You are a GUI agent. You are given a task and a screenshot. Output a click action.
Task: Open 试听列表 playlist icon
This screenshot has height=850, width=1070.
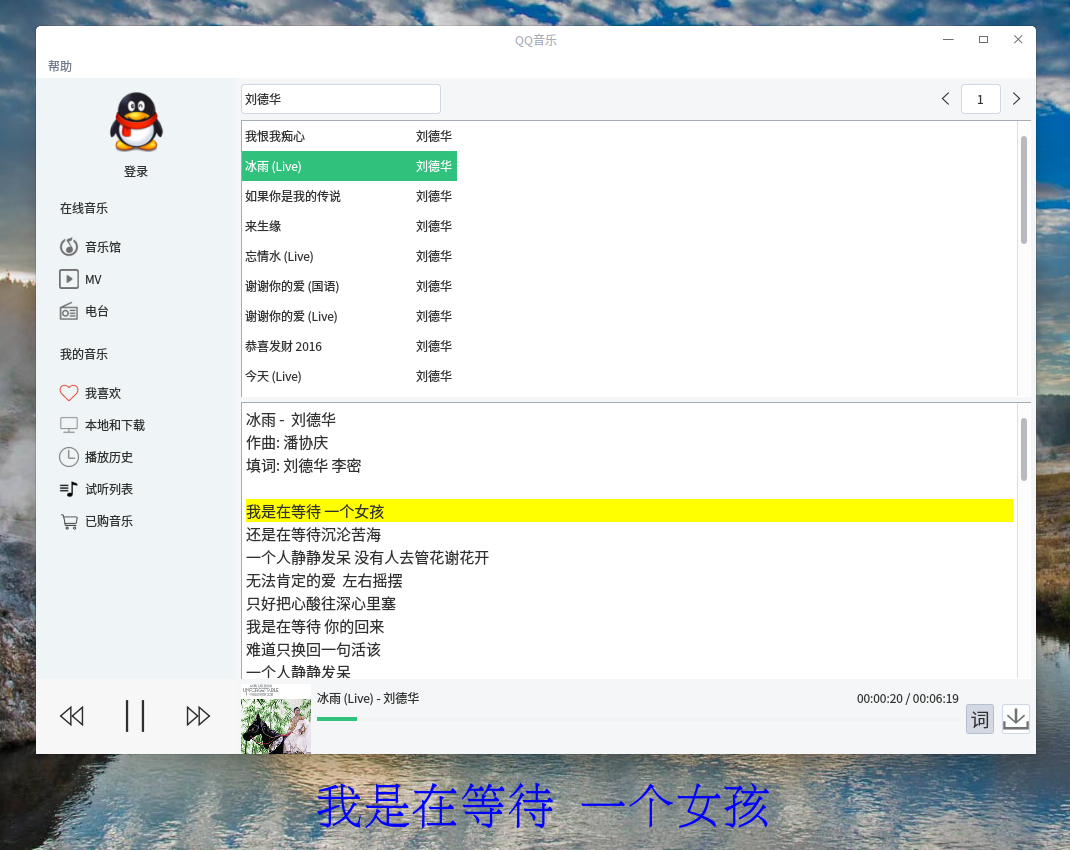point(69,489)
